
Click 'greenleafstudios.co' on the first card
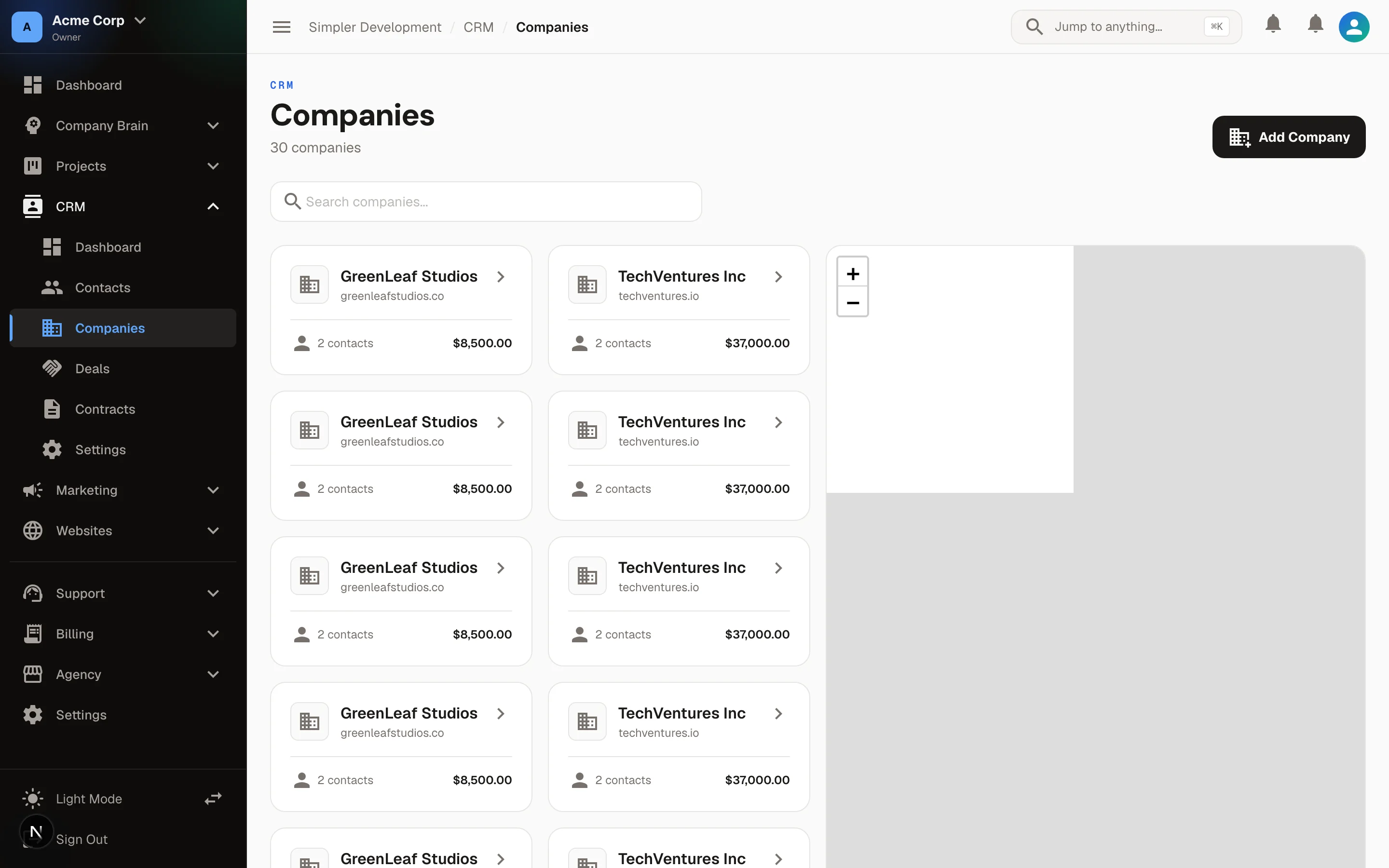(x=392, y=296)
